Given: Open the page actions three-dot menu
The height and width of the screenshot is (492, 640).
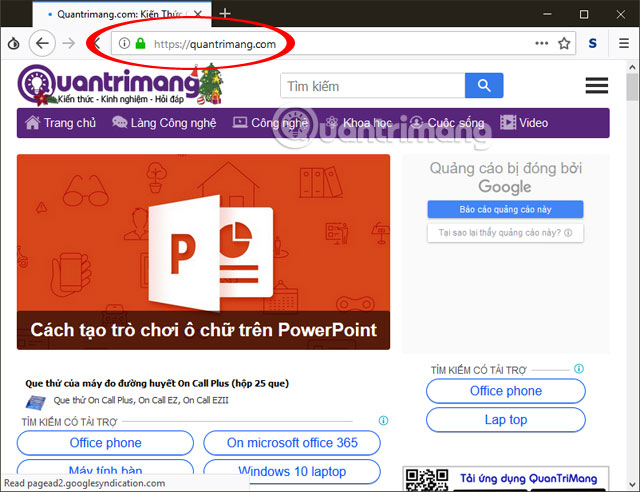Looking at the screenshot, I should tap(542, 43).
